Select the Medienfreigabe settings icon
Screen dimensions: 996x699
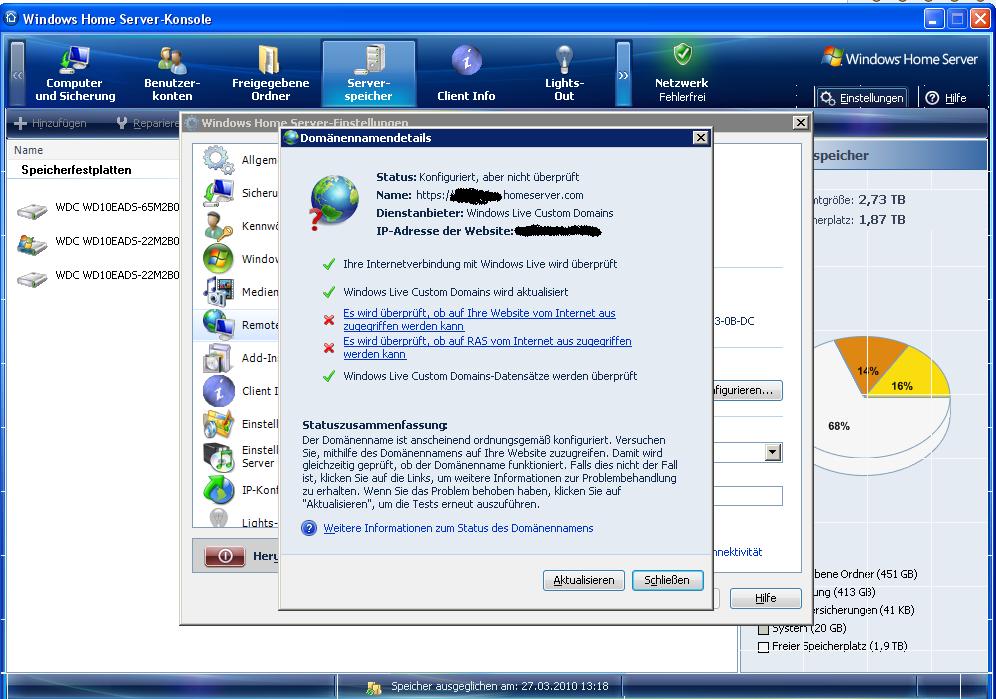219,292
